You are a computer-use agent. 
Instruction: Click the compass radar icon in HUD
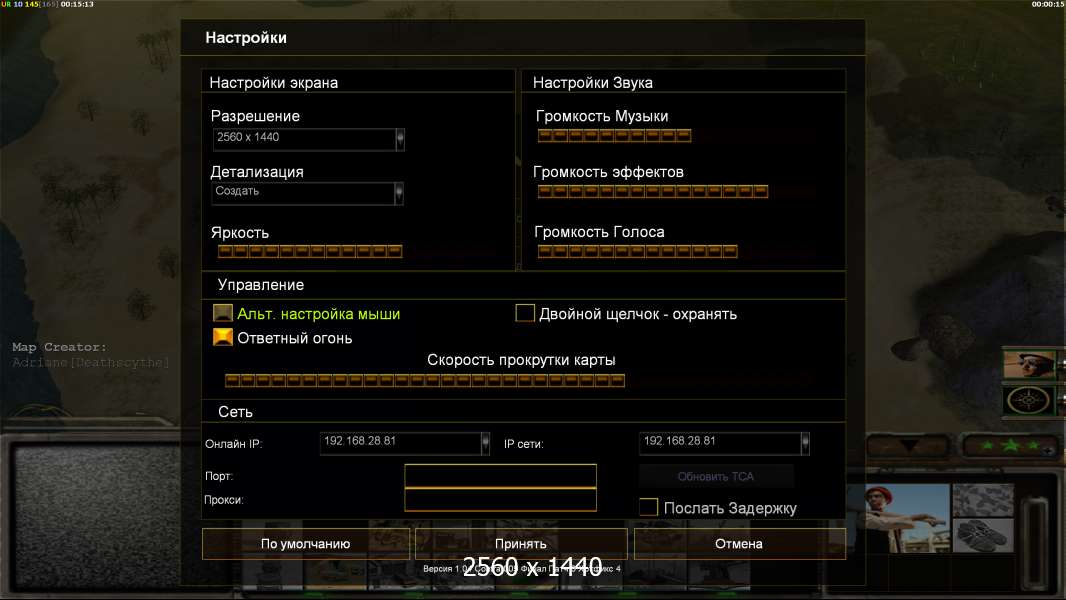(1029, 400)
